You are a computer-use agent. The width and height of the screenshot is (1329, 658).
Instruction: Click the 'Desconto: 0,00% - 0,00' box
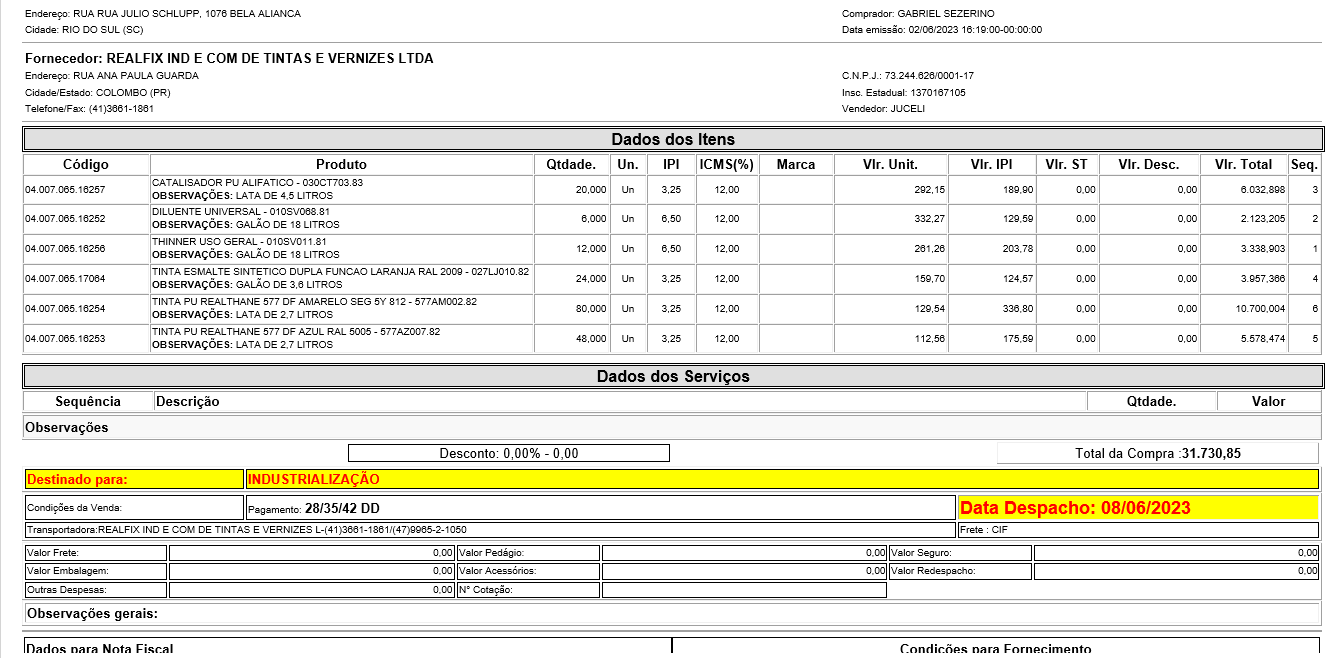(508, 453)
